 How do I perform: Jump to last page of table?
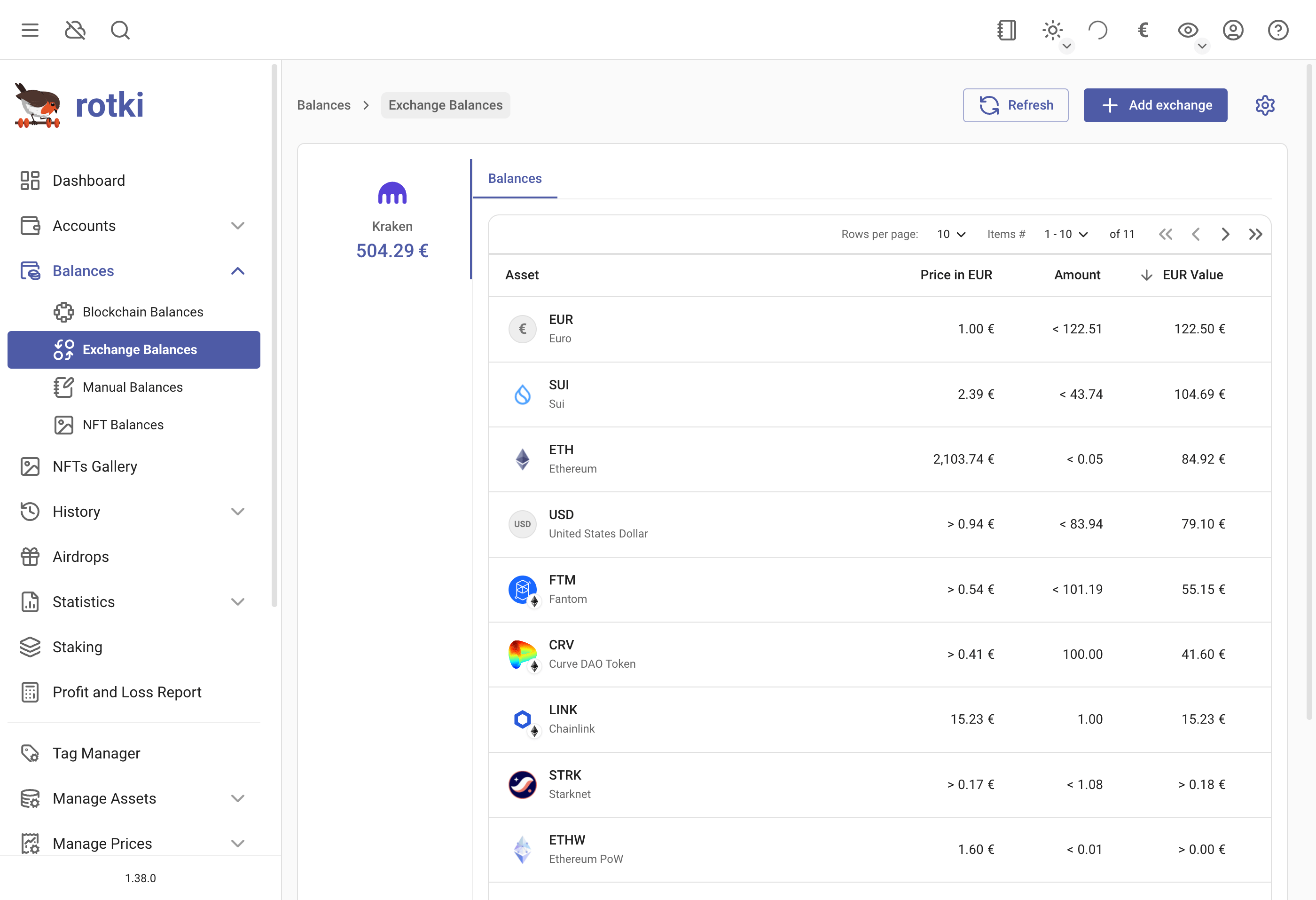(x=1255, y=235)
